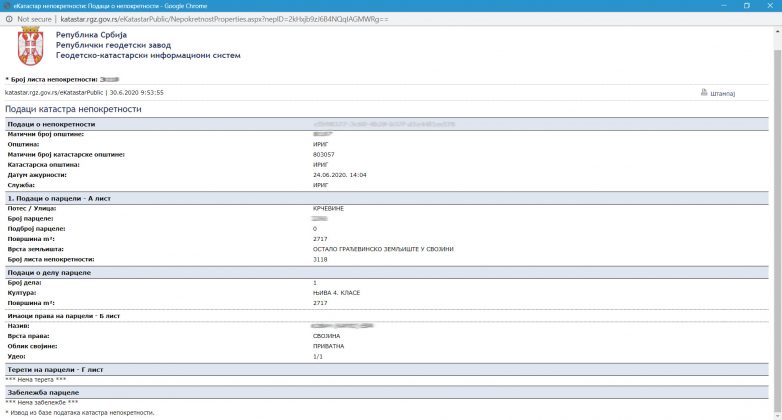Close the eKatastar browser window
Viewport: 782px width, 420px height.
pos(769,5)
